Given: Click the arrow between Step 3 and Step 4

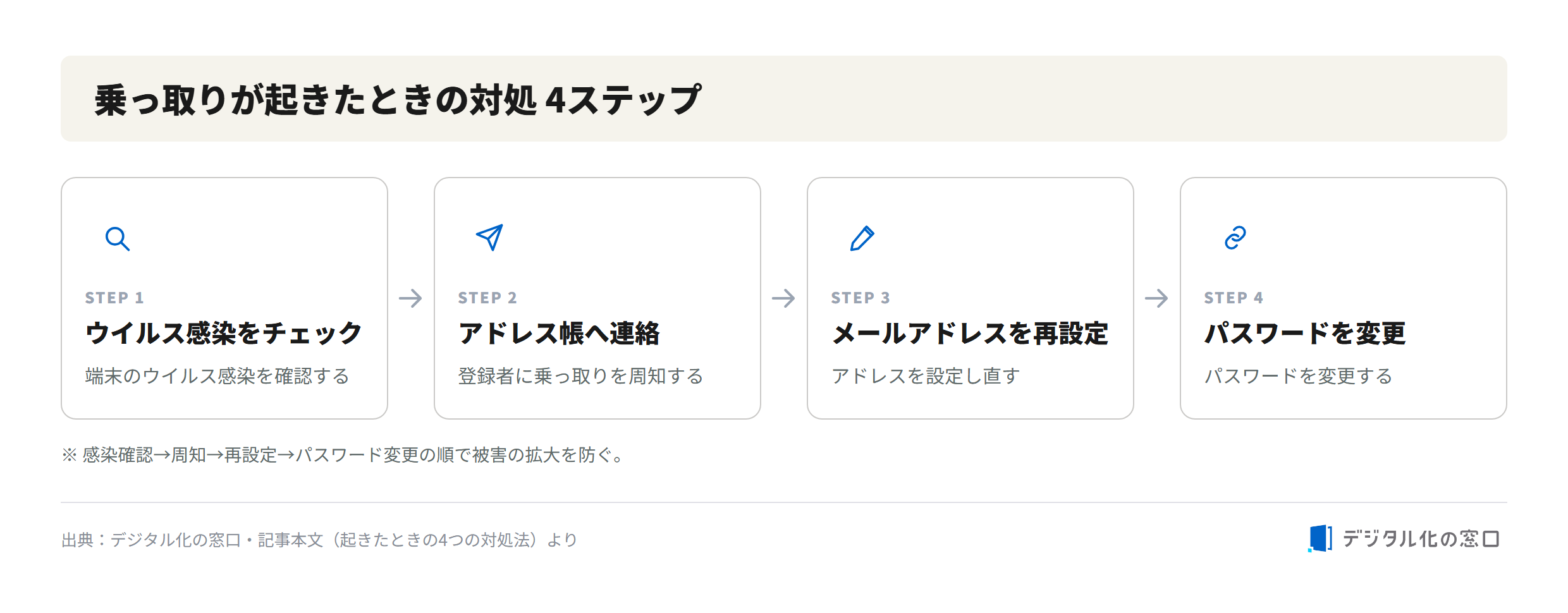Looking at the screenshot, I should (x=1156, y=298).
